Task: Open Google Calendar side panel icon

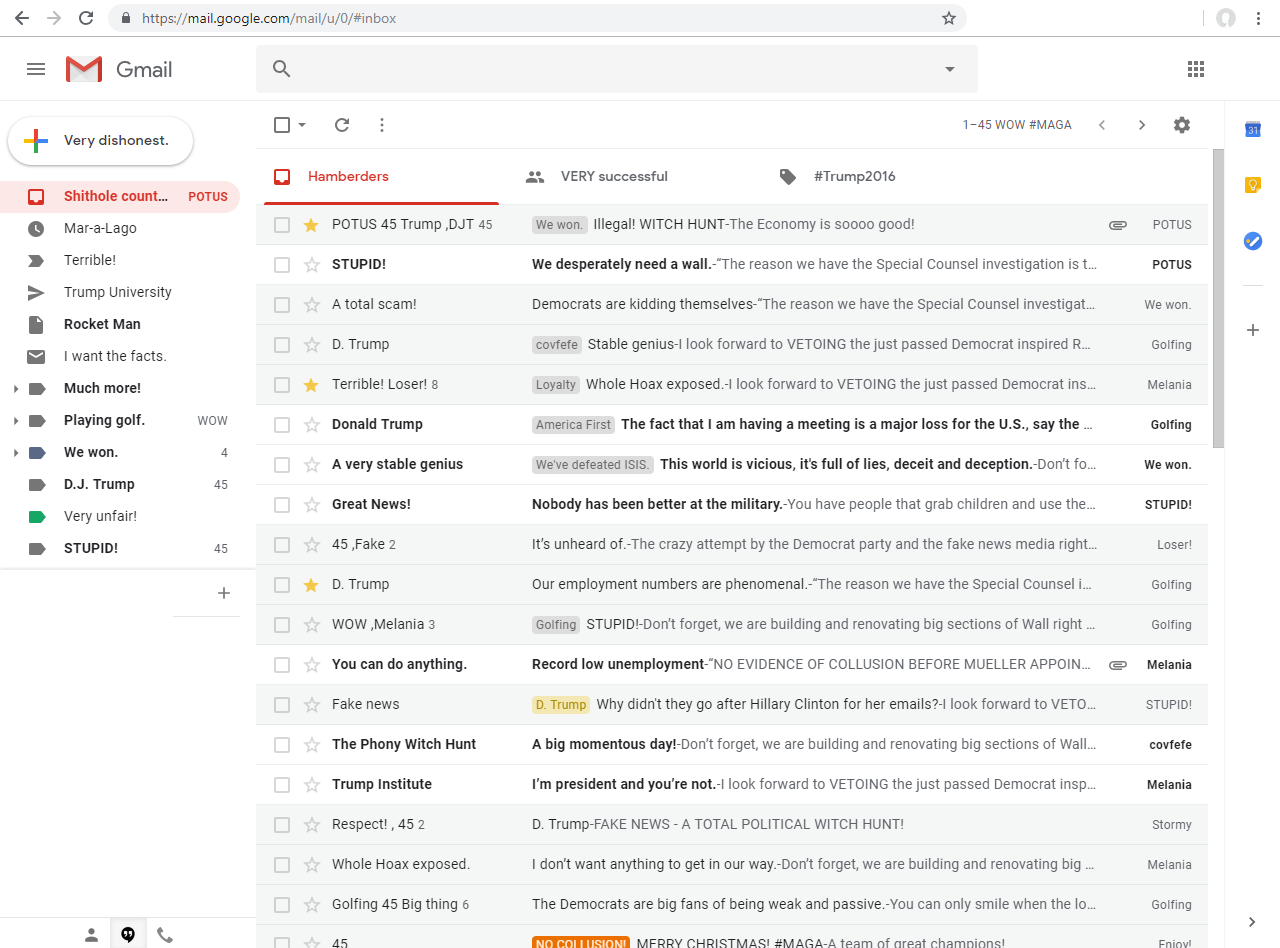Action: [1252, 129]
